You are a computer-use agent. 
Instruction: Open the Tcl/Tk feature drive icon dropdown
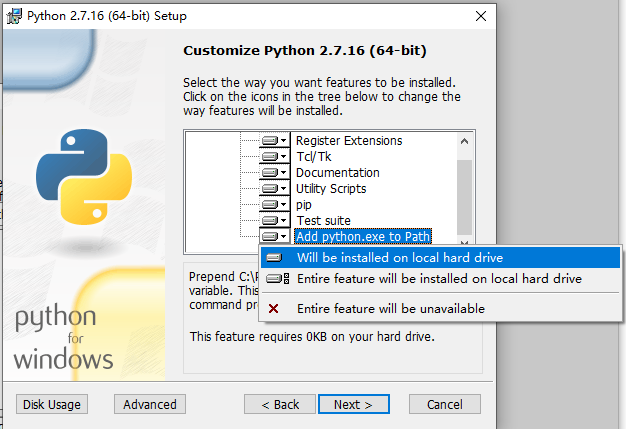coord(274,156)
